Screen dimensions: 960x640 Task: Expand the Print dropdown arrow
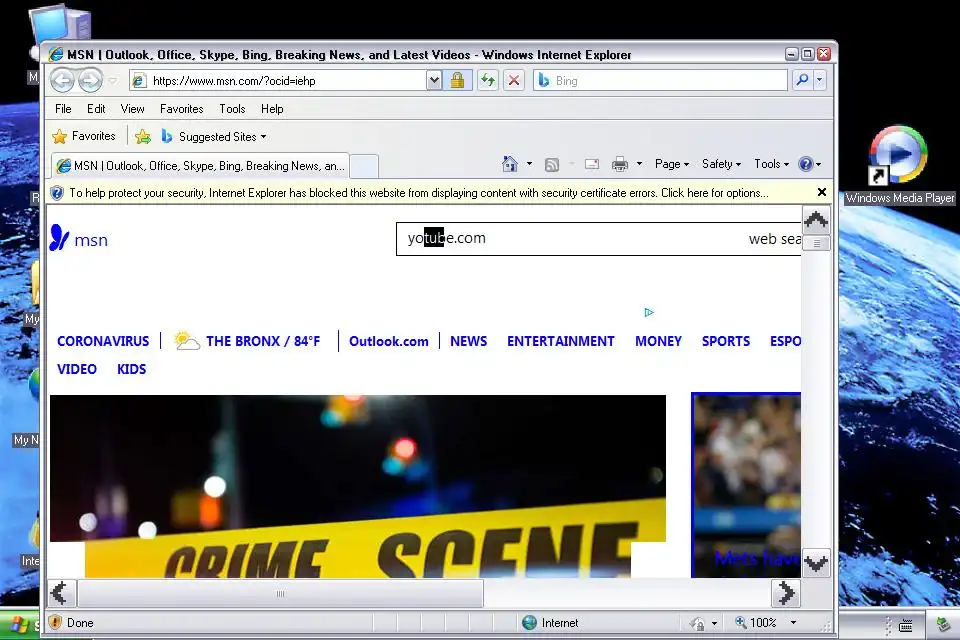pyautogui.click(x=639, y=164)
